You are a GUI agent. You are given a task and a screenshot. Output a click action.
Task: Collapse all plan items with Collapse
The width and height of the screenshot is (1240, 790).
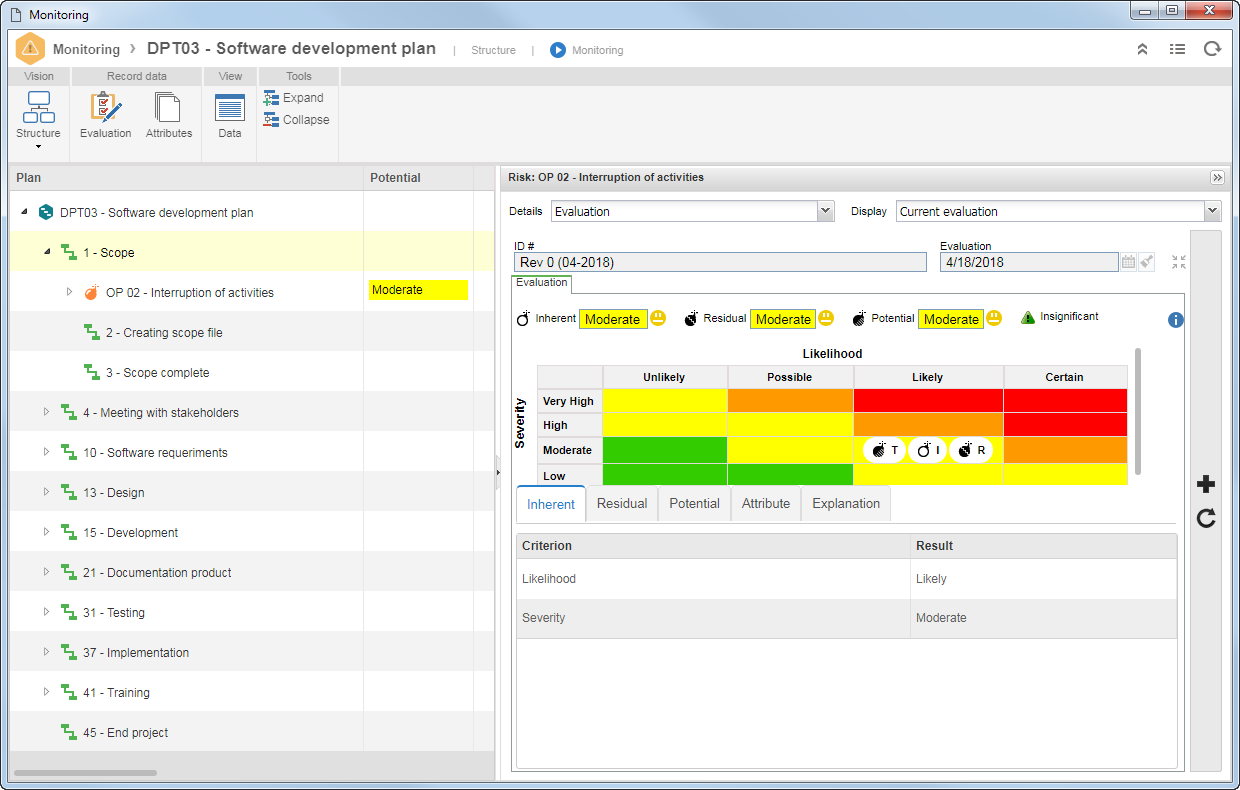(x=296, y=120)
